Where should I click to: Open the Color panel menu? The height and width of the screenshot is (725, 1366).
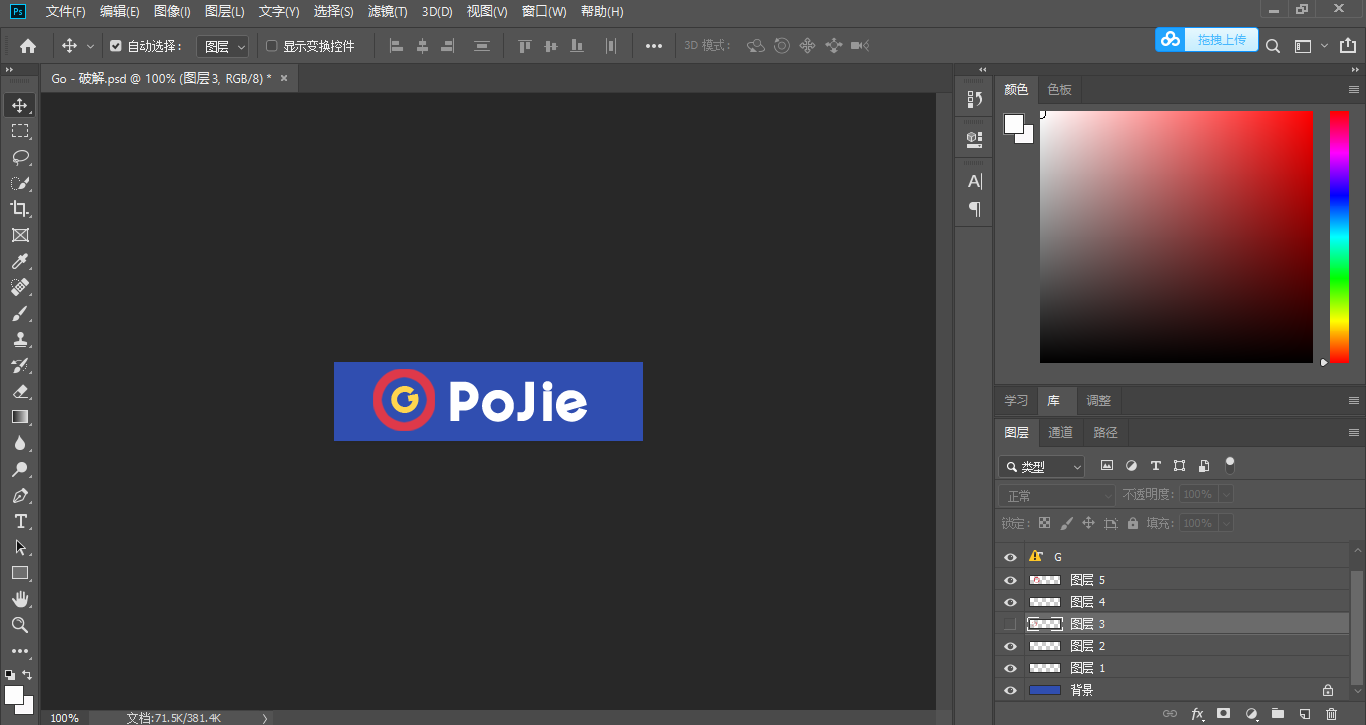coord(1354,90)
